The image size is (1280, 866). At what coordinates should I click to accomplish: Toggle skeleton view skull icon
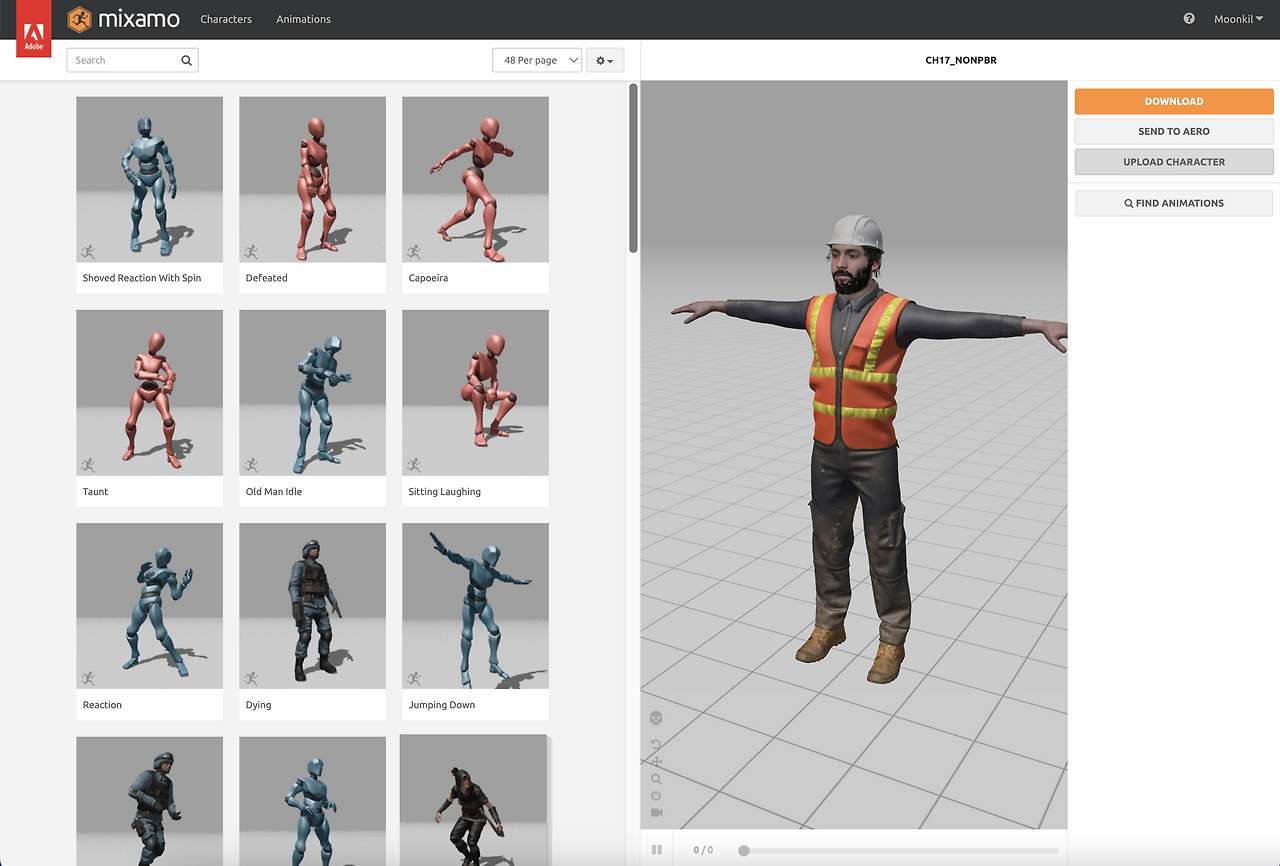656,718
